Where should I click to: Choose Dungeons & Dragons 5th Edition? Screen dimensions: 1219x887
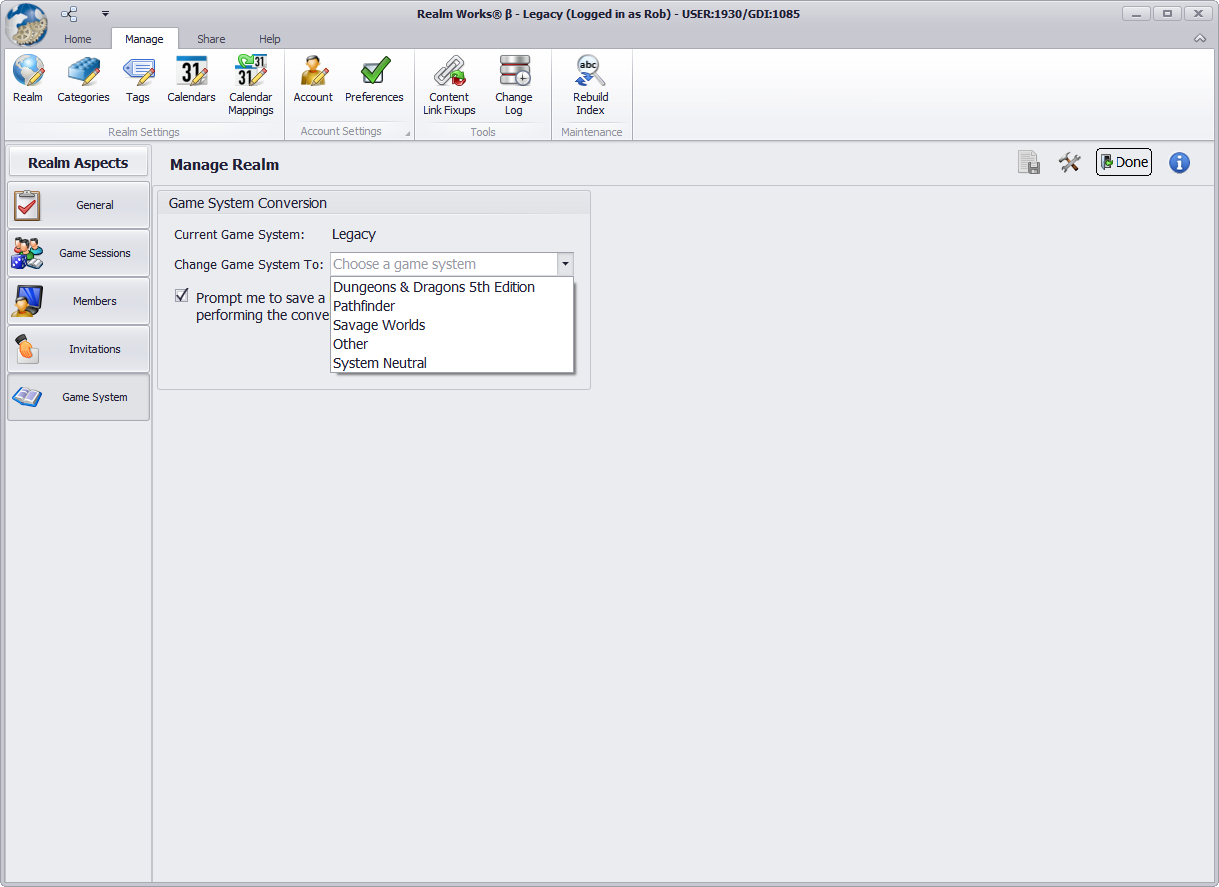tap(452, 287)
